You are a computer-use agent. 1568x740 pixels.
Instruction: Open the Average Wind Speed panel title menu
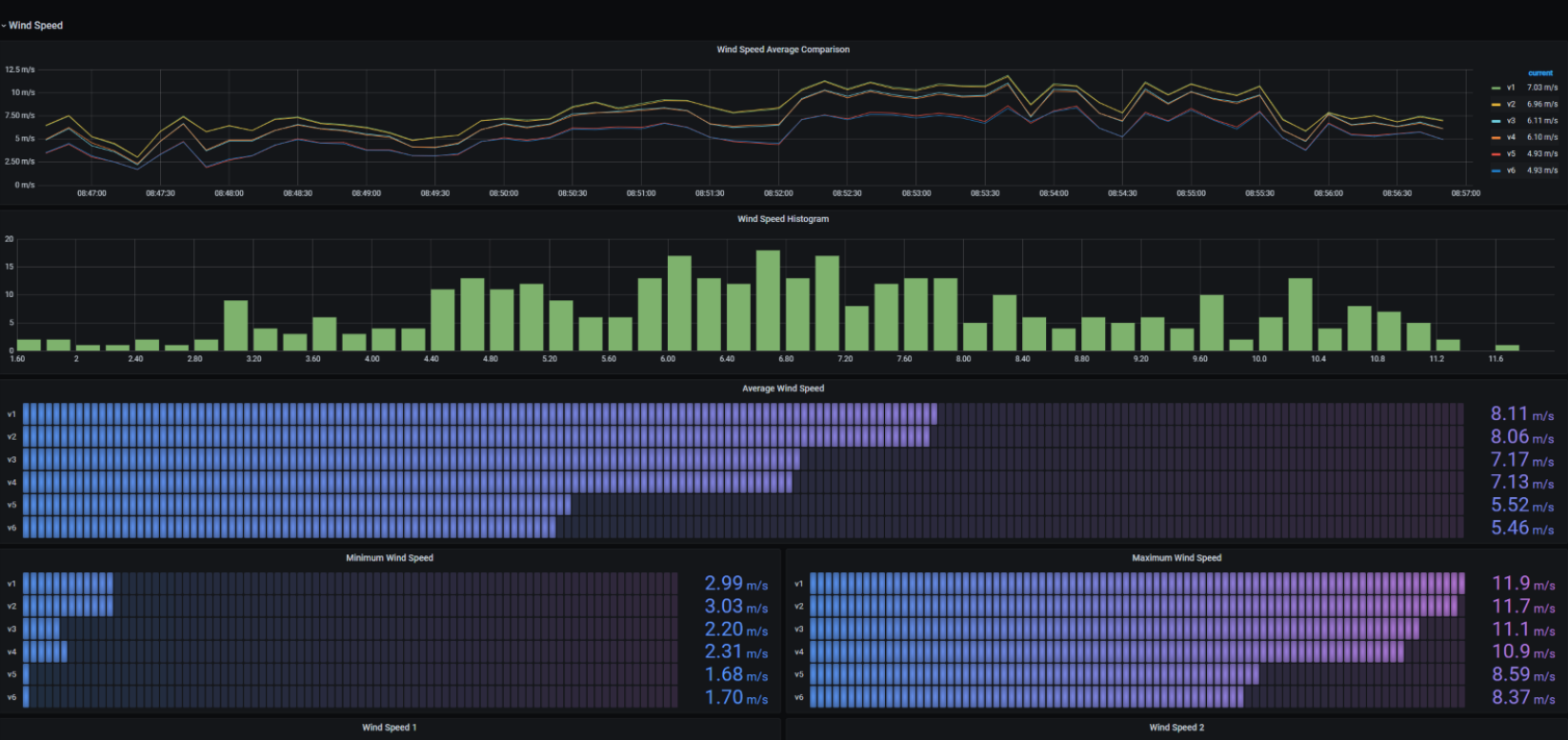pyautogui.click(x=783, y=389)
